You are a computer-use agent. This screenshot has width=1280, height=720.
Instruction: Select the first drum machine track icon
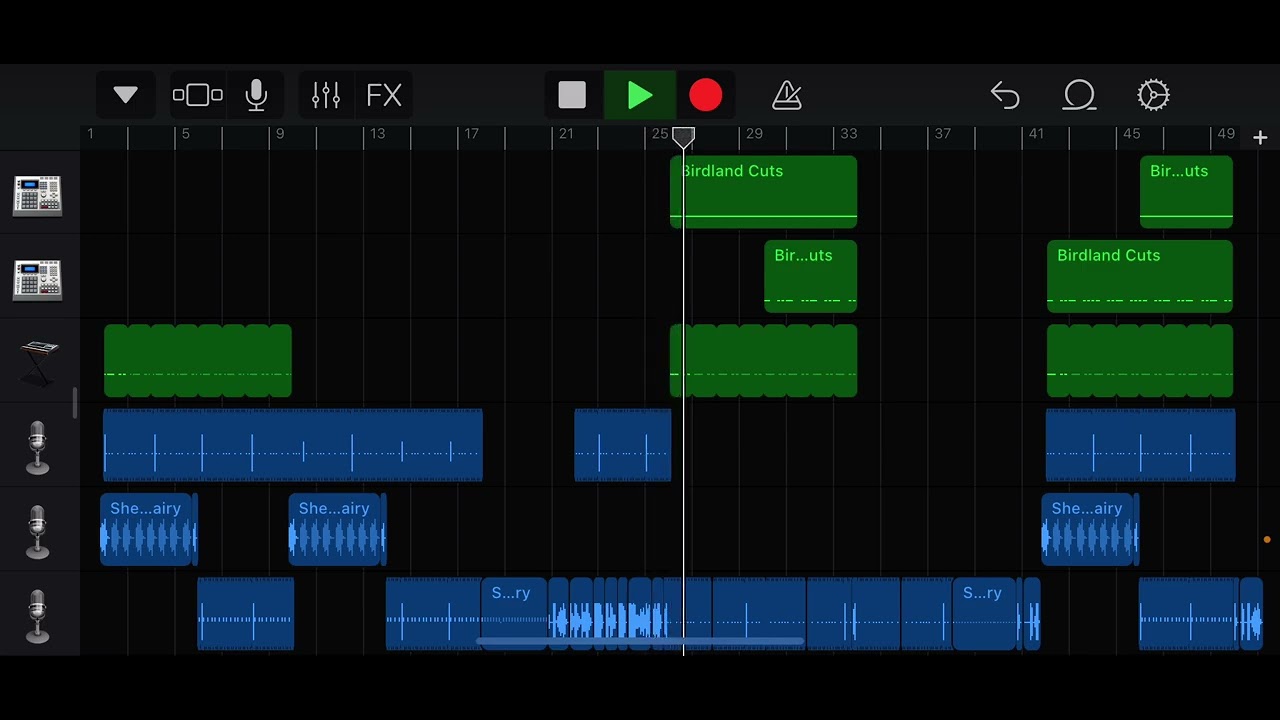pos(37,195)
